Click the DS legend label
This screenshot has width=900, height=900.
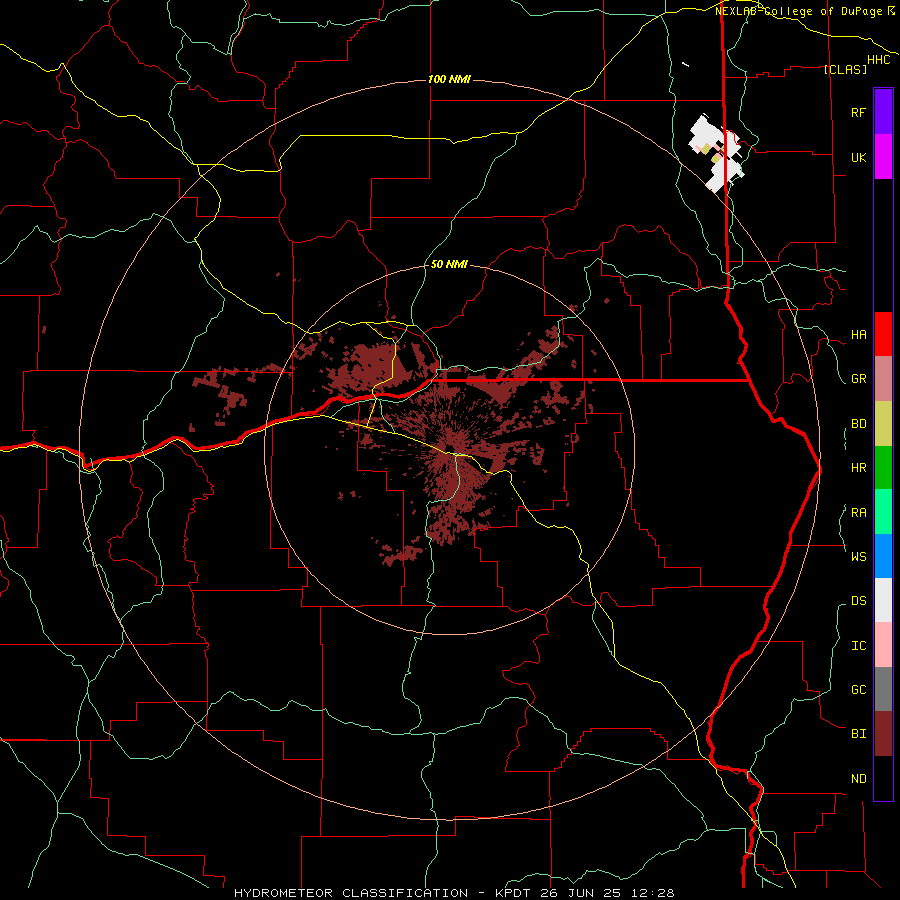coord(858,601)
